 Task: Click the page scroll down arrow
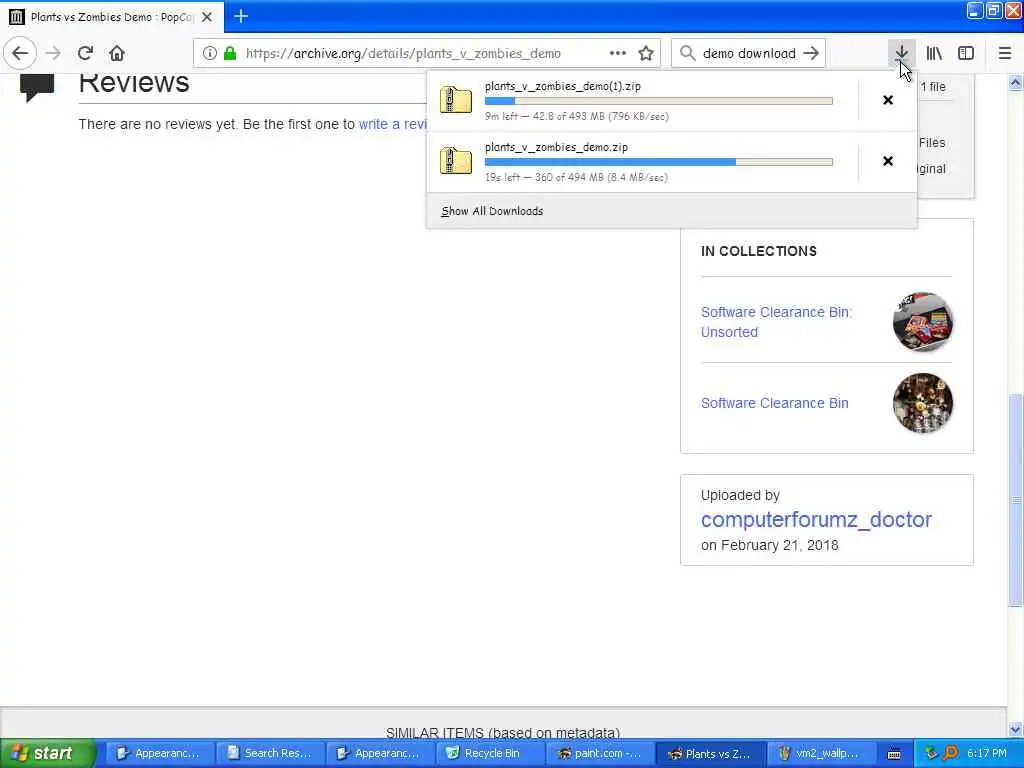[1015, 729]
